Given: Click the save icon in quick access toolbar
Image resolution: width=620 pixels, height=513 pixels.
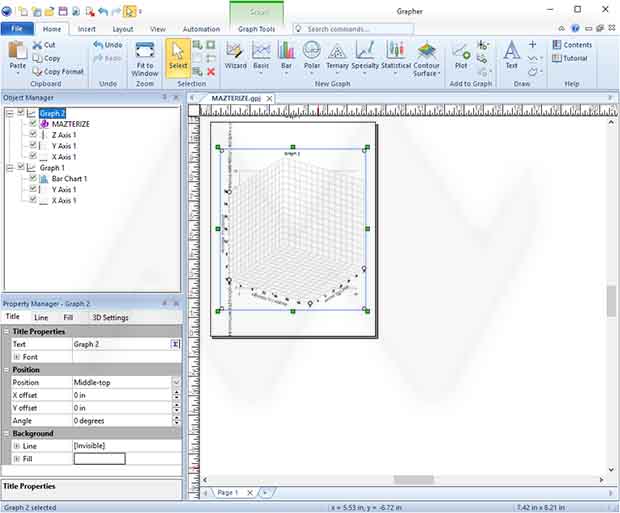Looking at the screenshot, I should [x=63, y=11].
